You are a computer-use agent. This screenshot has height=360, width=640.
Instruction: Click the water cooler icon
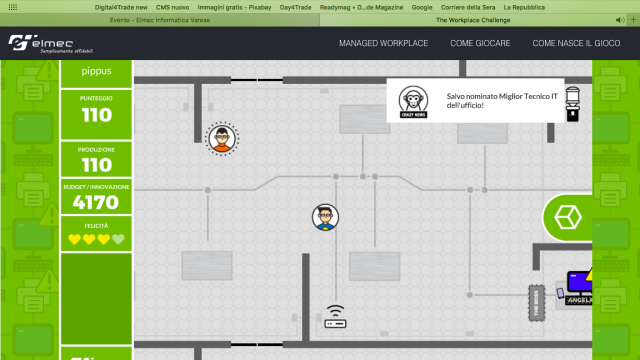[573, 104]
